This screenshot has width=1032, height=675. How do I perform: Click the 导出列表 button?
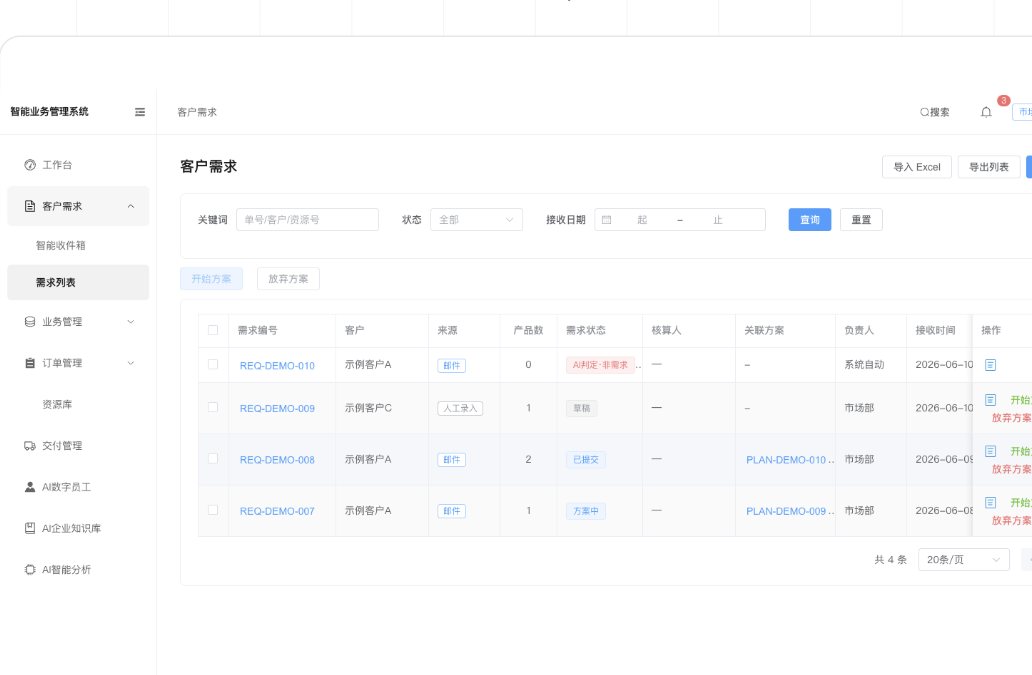pos(989,167)
